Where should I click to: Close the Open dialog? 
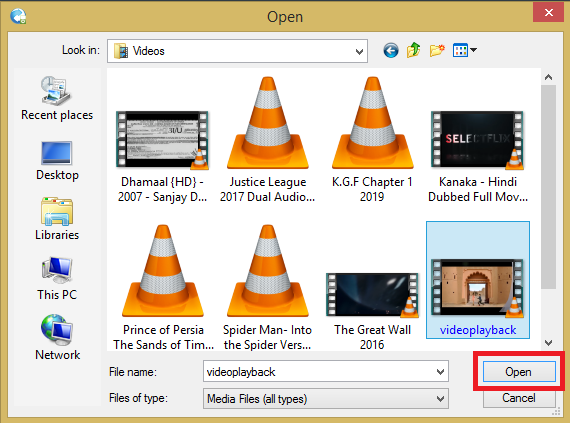click(x=548, y=13)
